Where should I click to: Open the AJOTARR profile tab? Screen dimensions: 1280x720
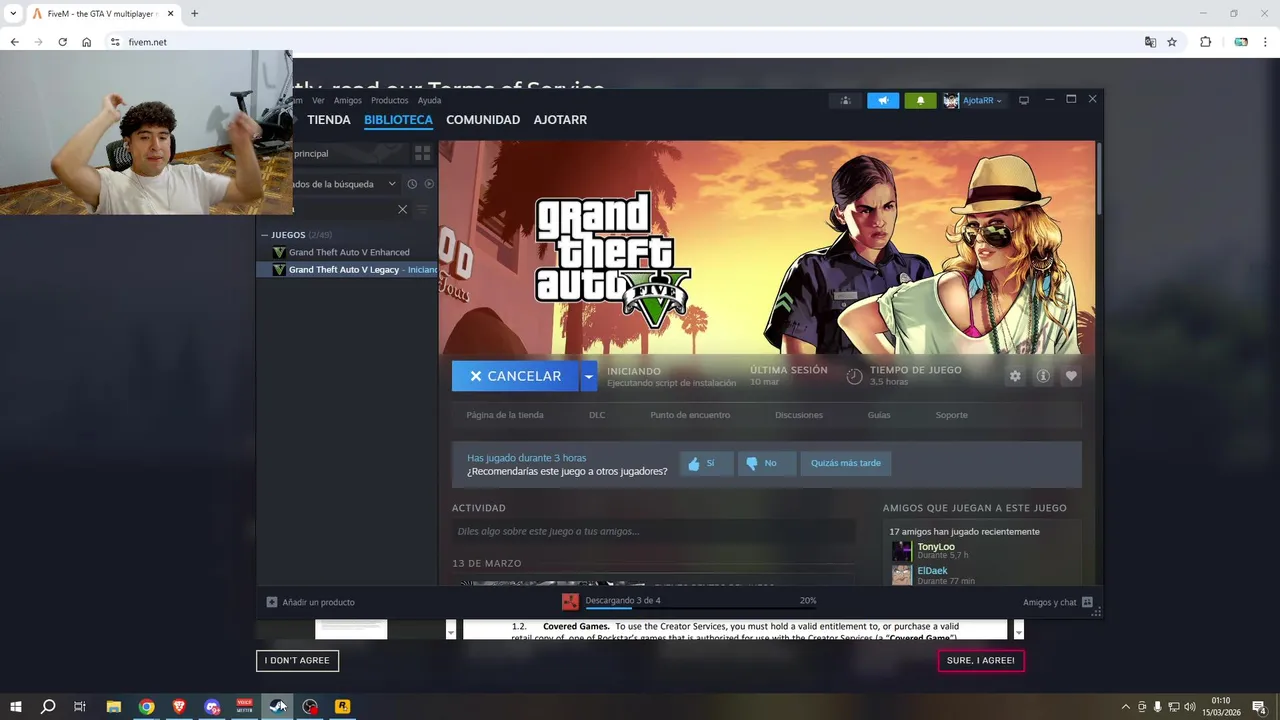coord(560,120)
